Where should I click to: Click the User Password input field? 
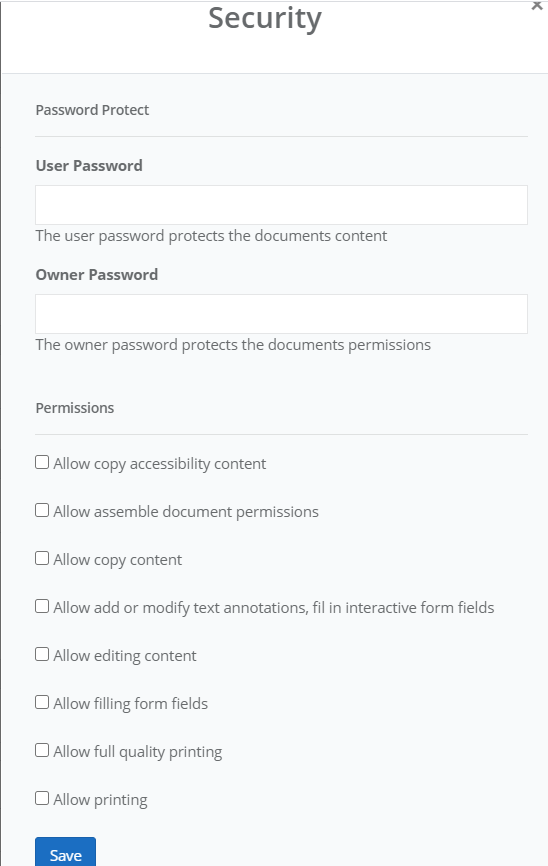281,205
